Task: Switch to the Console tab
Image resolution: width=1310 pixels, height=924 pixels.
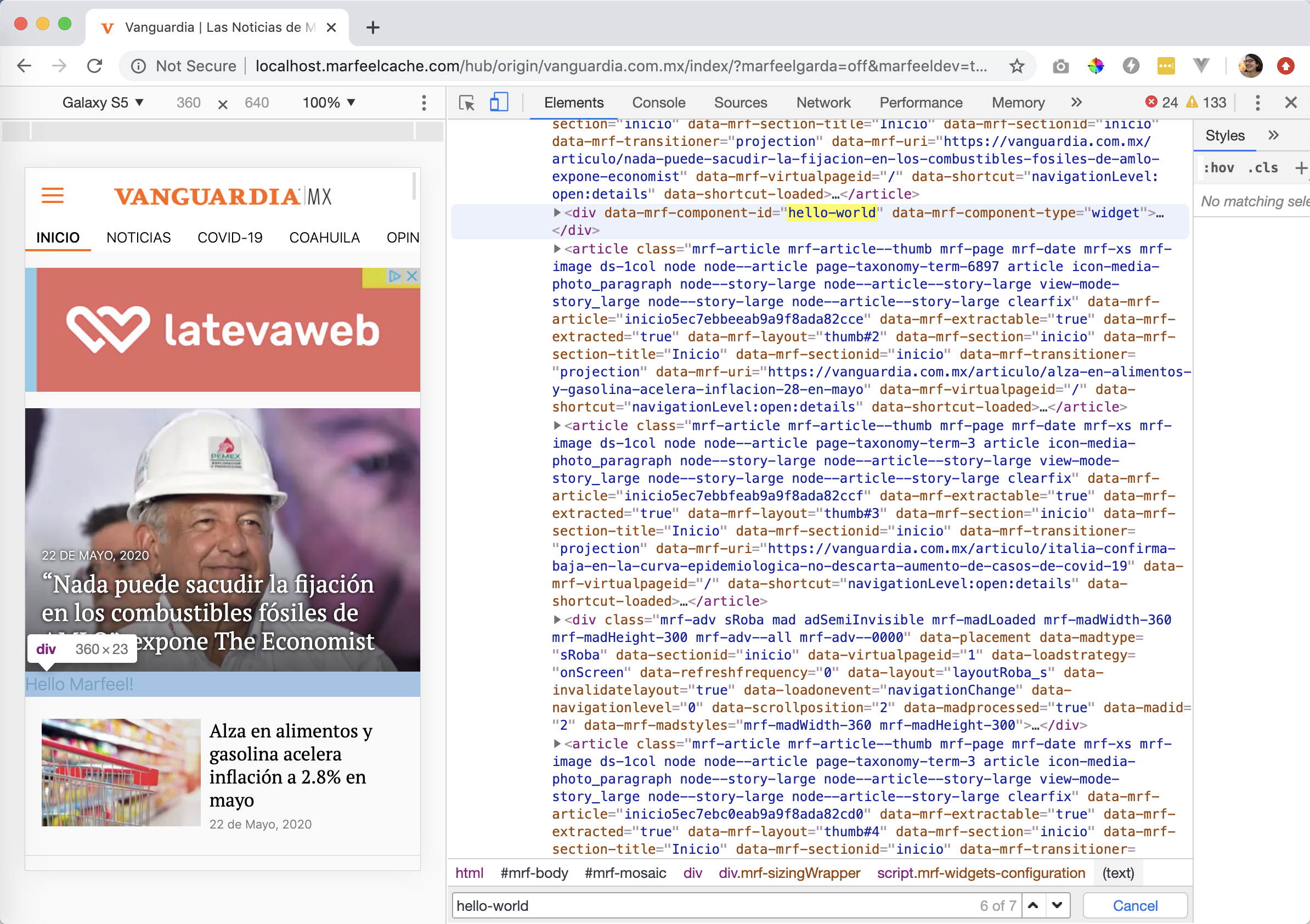Action: 658,103
